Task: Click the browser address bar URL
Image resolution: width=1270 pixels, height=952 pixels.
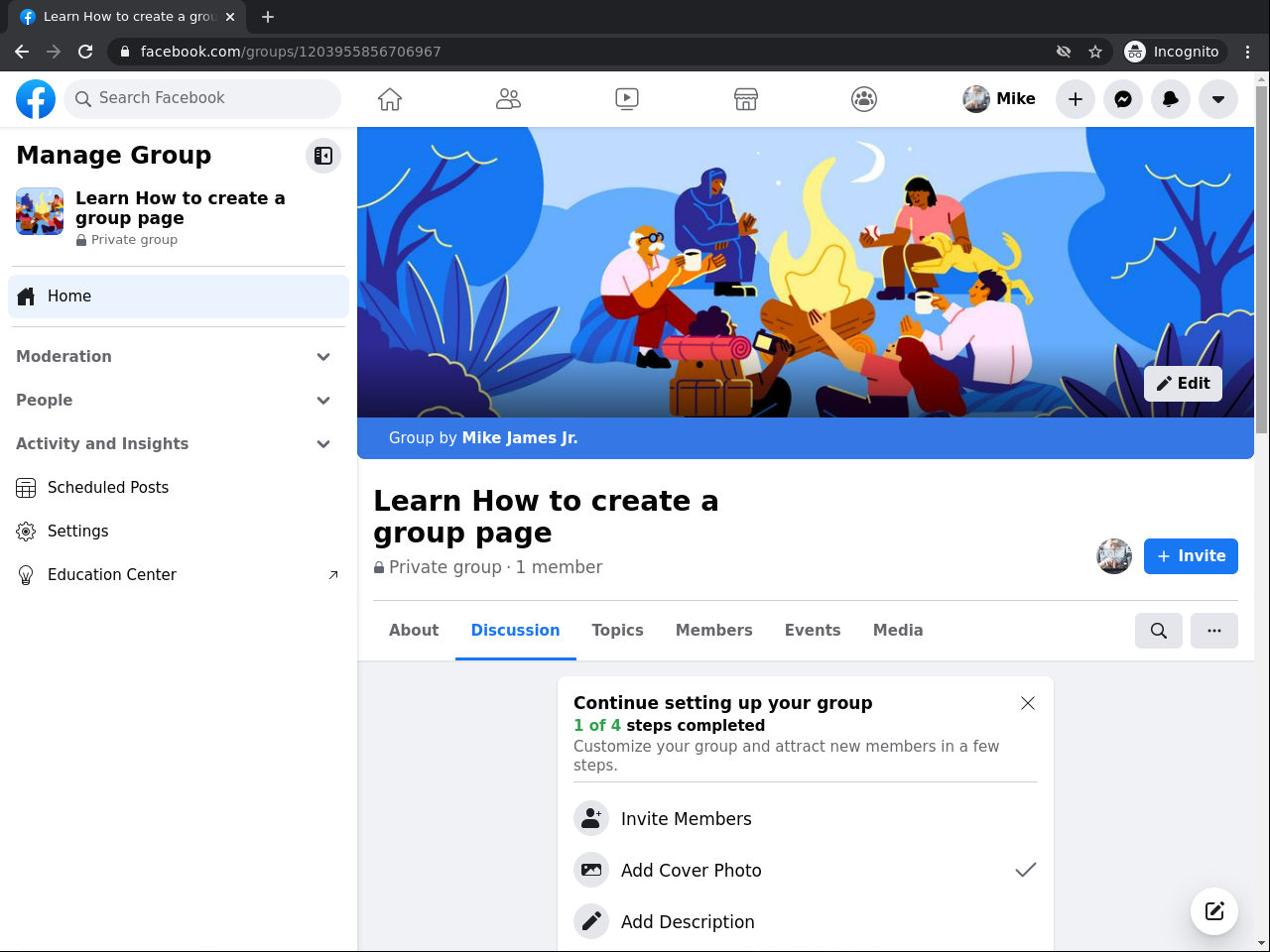Action: [291, 52]
